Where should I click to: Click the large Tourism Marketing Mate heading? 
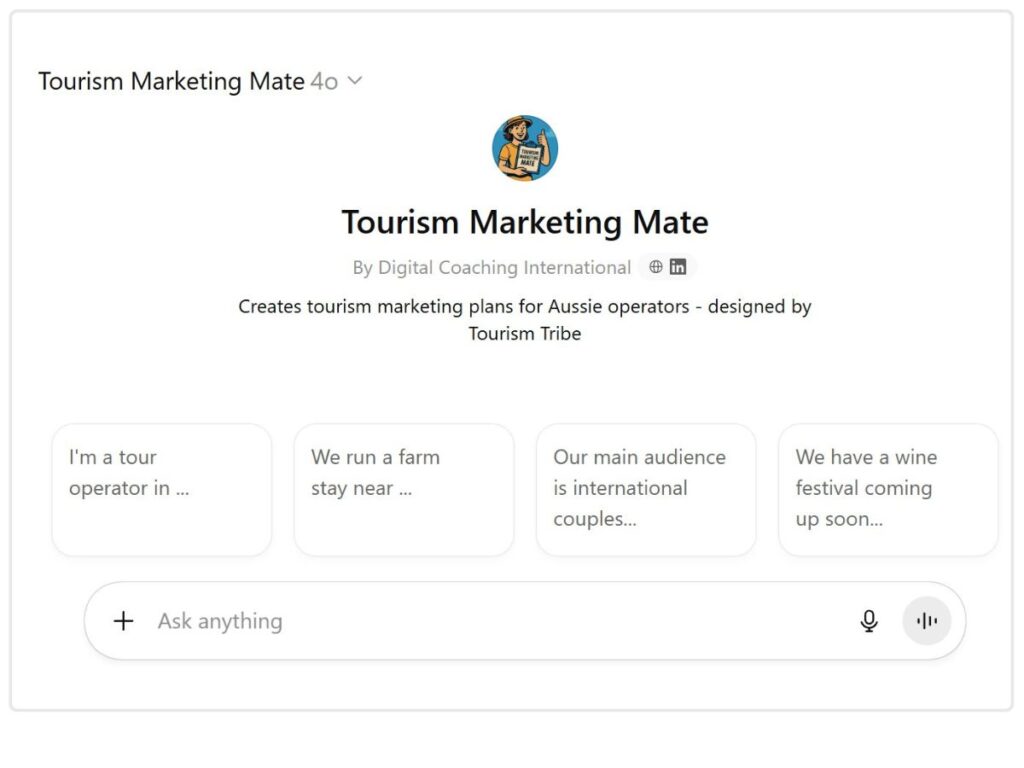point(525,222)
